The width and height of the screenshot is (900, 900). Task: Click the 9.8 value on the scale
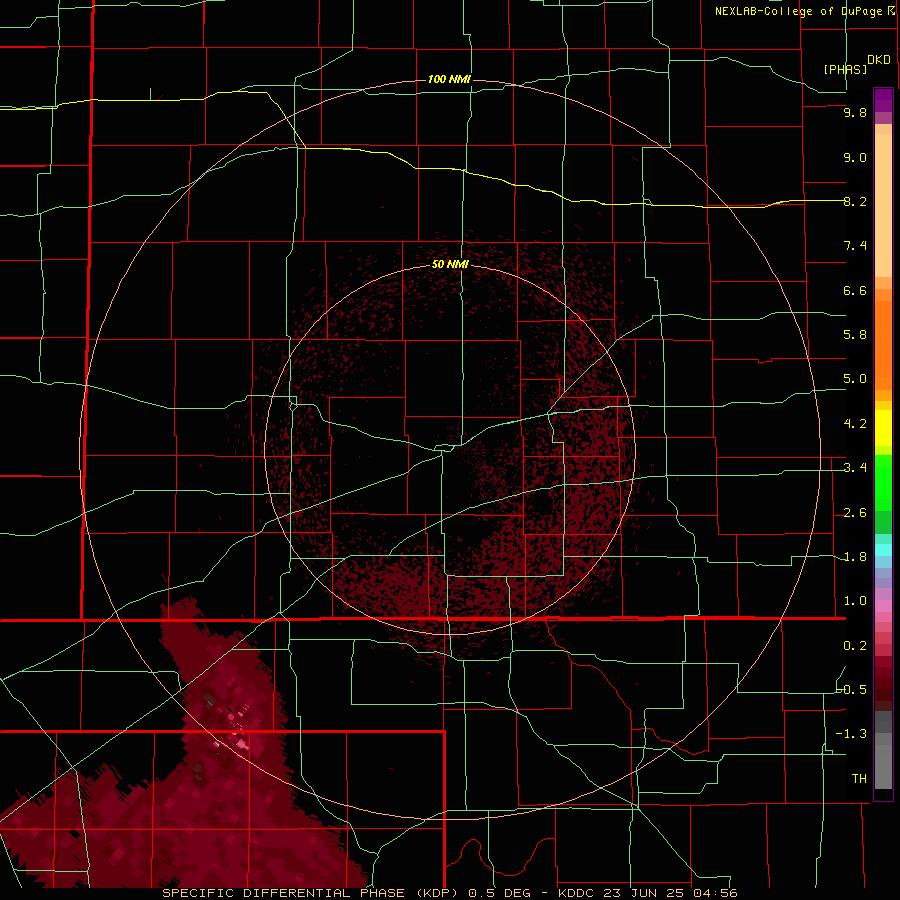click(855, 113)
